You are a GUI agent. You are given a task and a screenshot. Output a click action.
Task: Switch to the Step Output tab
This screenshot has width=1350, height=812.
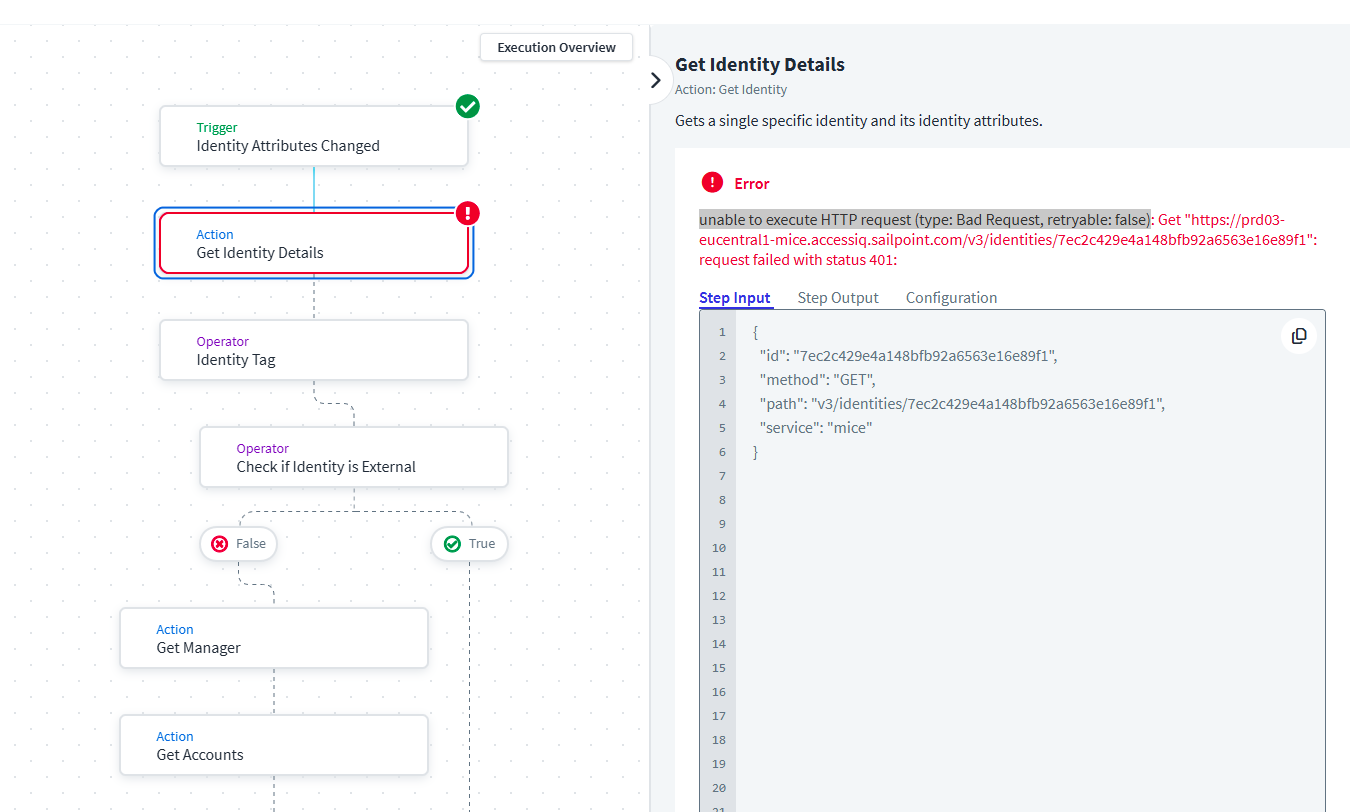[838, 298]
